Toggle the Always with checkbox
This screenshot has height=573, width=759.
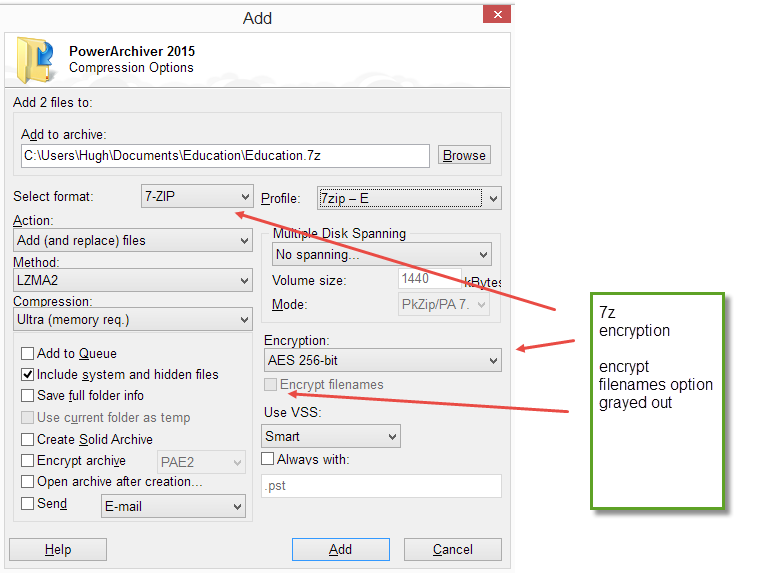tap(268, 458)
